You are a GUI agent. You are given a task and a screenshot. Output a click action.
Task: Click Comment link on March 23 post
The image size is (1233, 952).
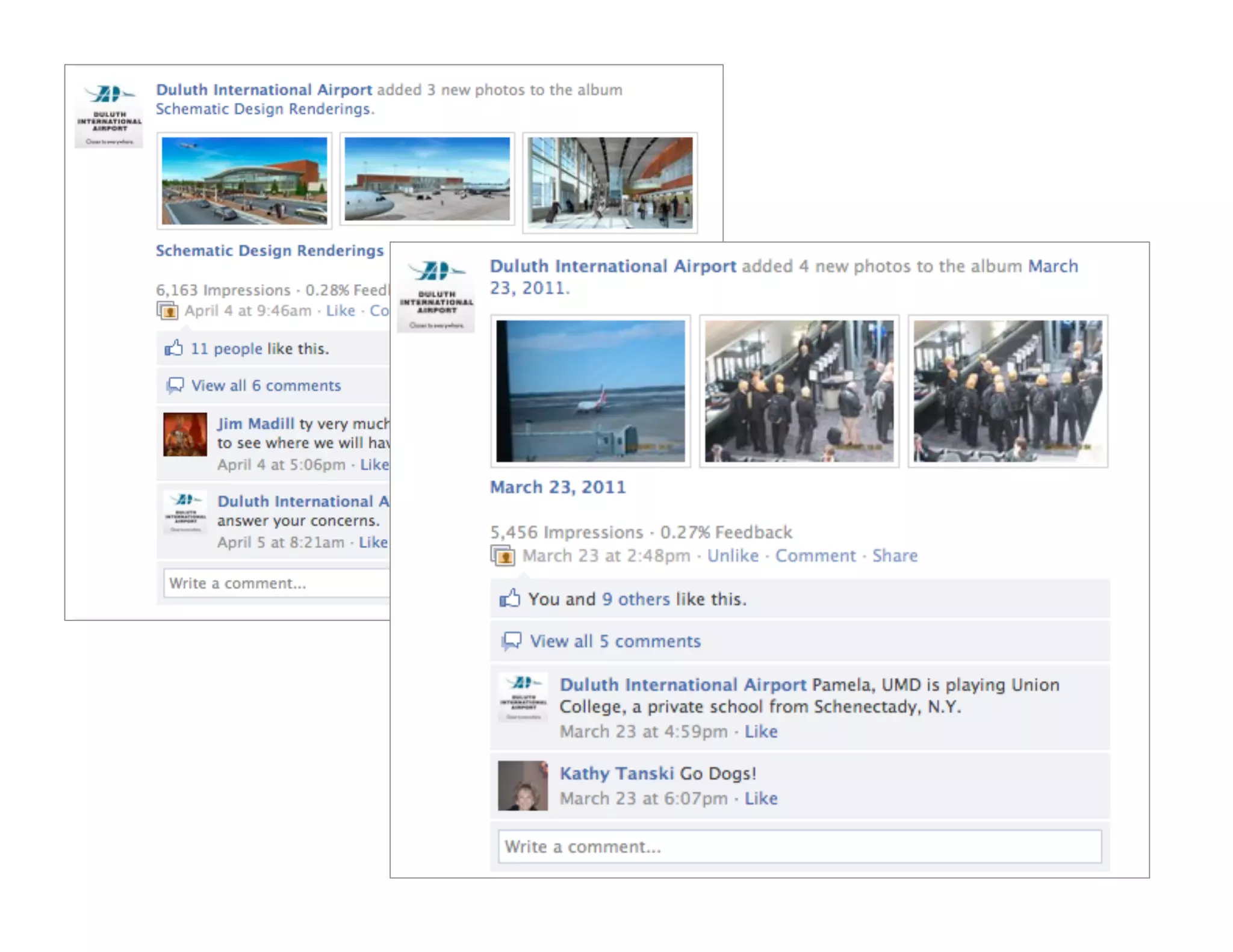point(815,555)
